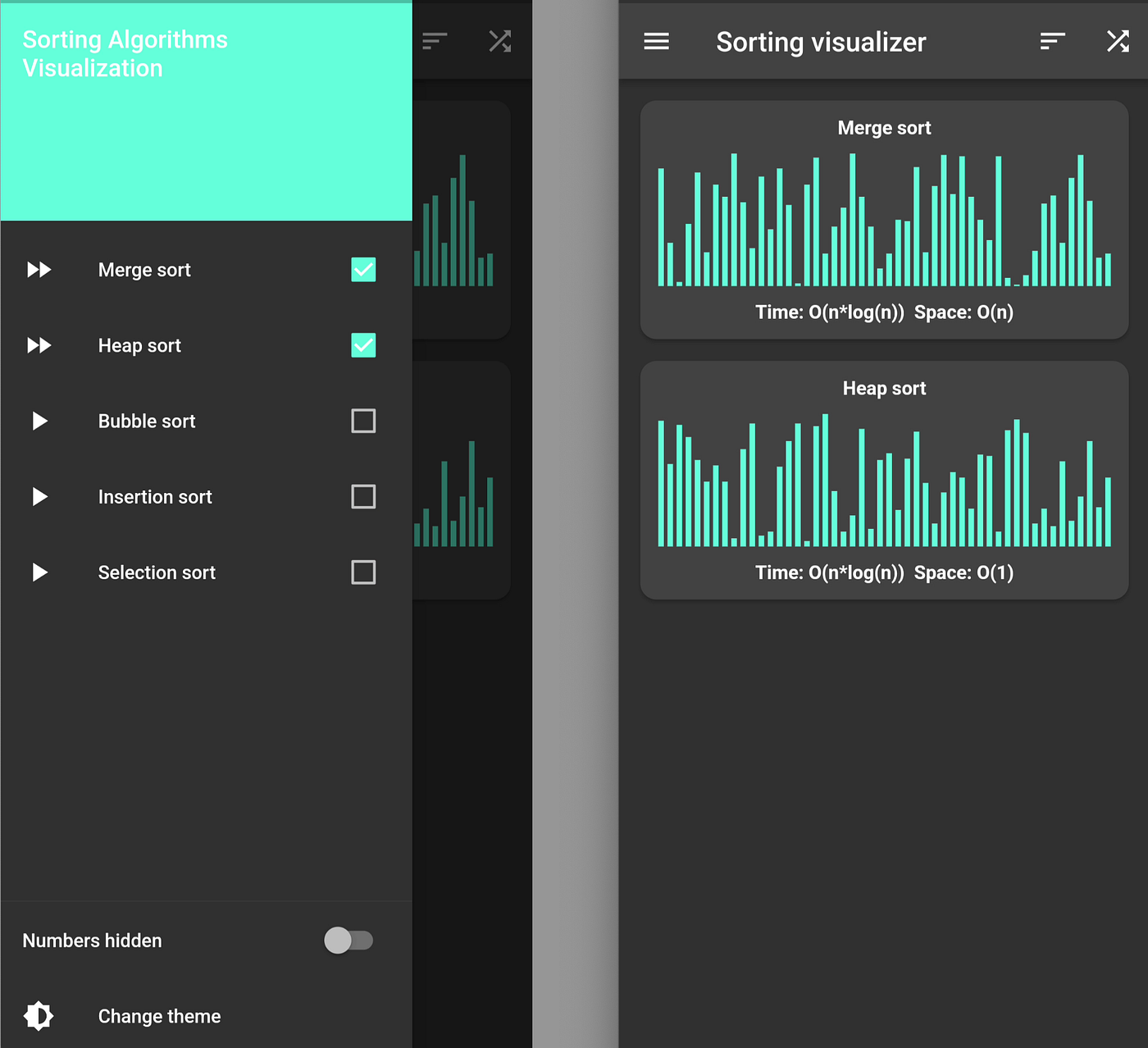Image resolution: width=1148 pixels, height=1048 pixels.
Task: Select the Merge sort drawer item label
Action: coord(144,270)
